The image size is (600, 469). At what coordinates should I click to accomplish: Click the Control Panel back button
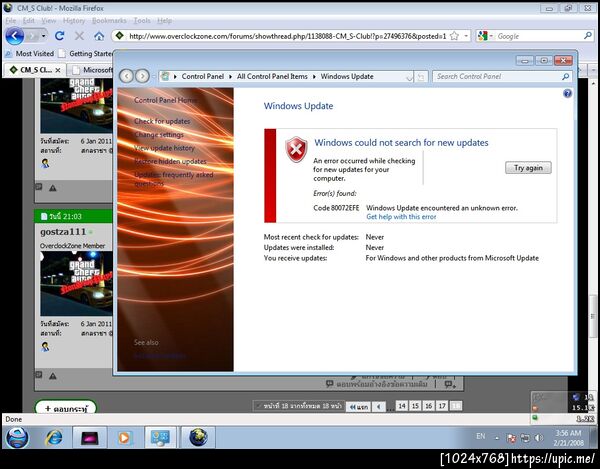click(x=126, y=76)
